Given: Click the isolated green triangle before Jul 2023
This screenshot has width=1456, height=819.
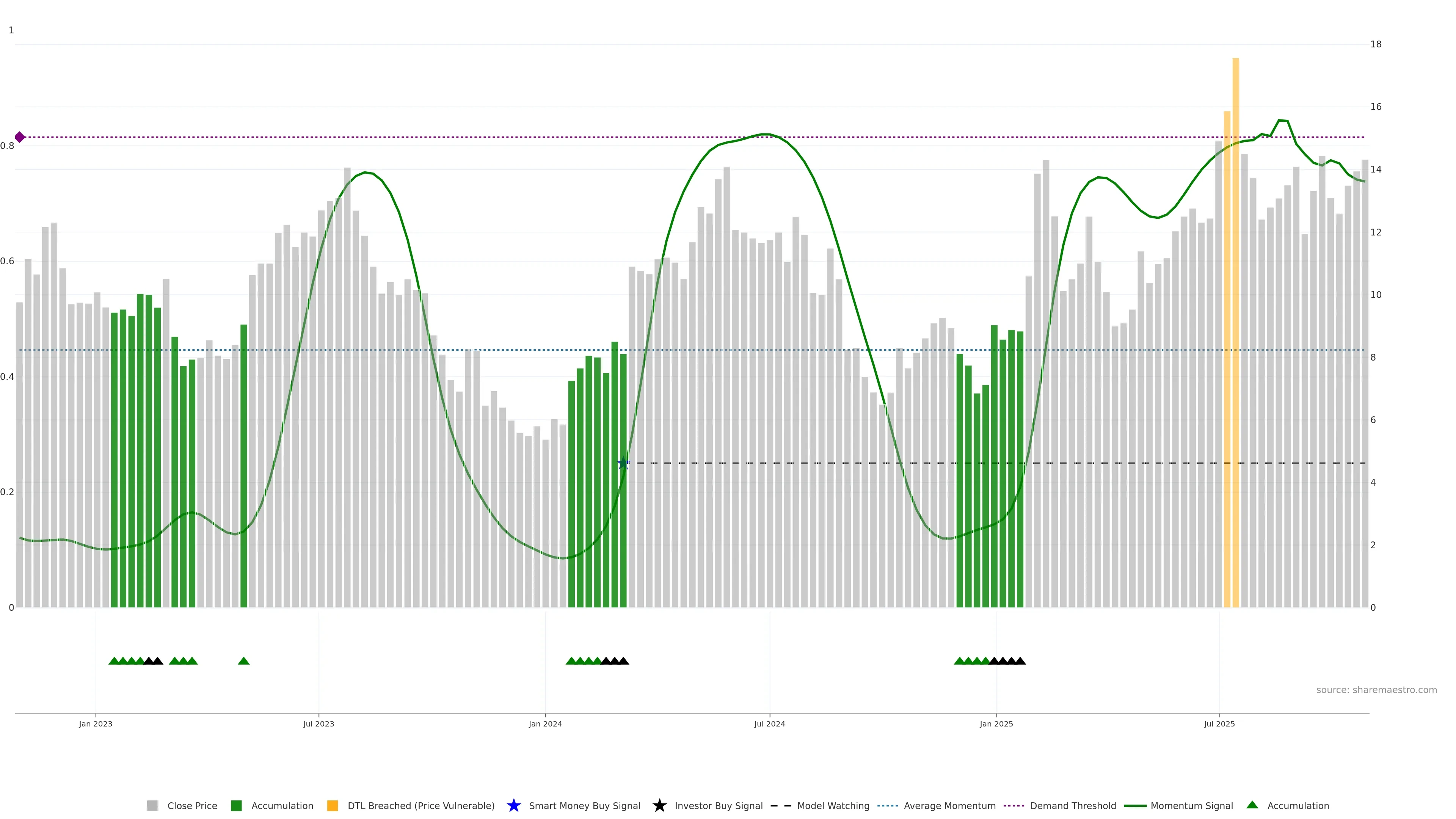Looking at the screenshot, I should [x=243, y=661].
